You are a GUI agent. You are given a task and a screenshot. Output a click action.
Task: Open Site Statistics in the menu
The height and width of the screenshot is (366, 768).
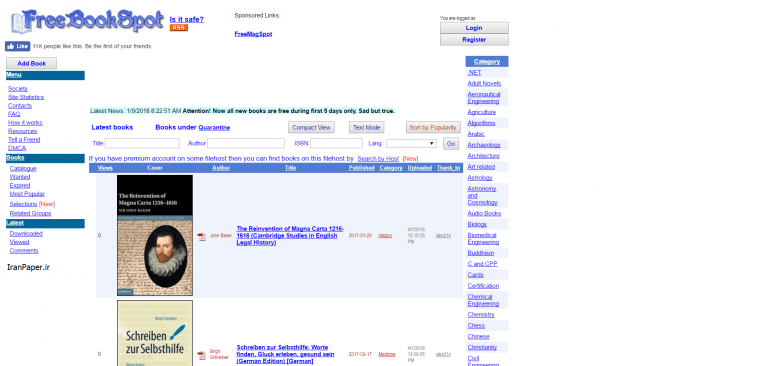tap(26, 97)
